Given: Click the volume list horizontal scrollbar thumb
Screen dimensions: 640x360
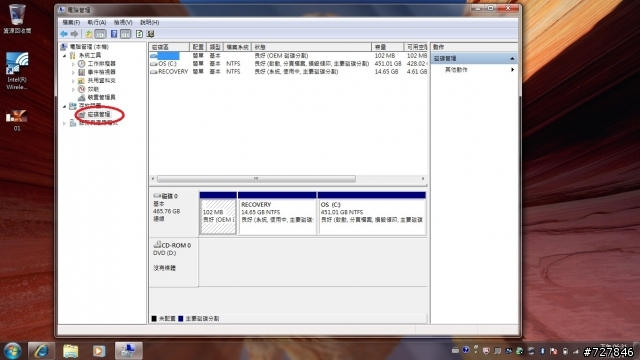Looking at the screenshot, I should [x=256, y=179].
